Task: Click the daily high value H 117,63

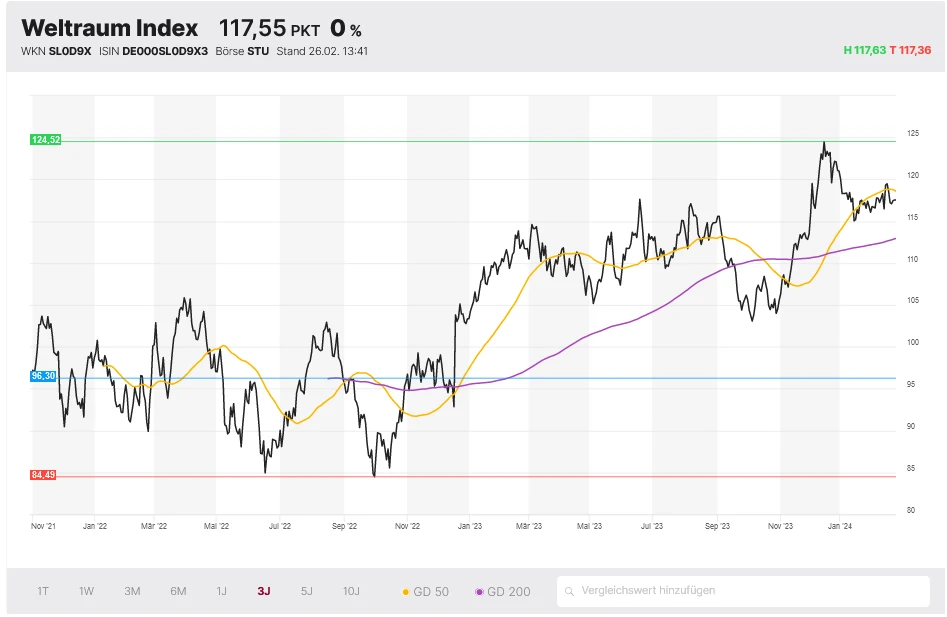Action: click(862, 50)
